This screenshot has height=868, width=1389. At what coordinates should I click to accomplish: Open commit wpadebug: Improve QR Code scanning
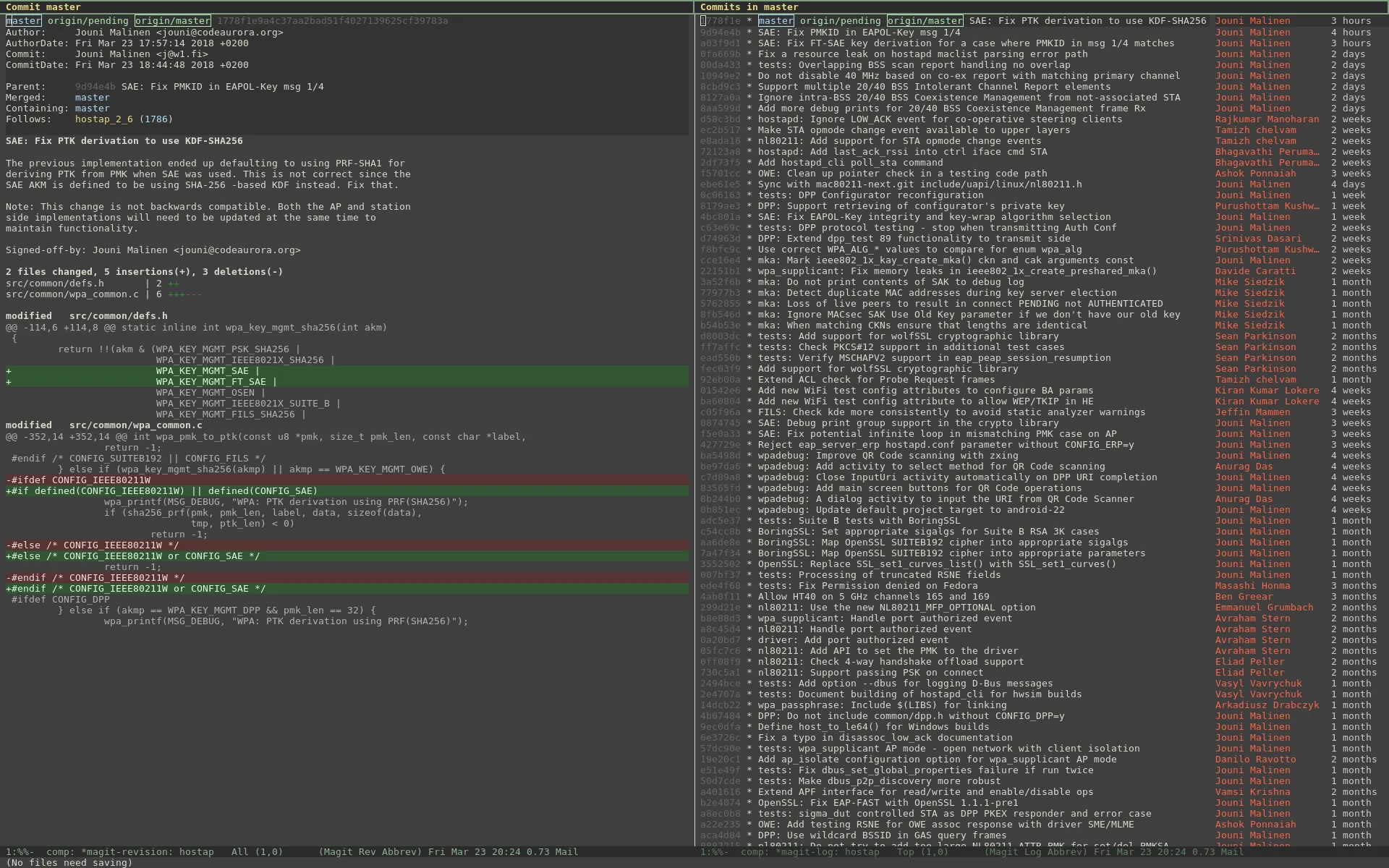tap(887, 456)
